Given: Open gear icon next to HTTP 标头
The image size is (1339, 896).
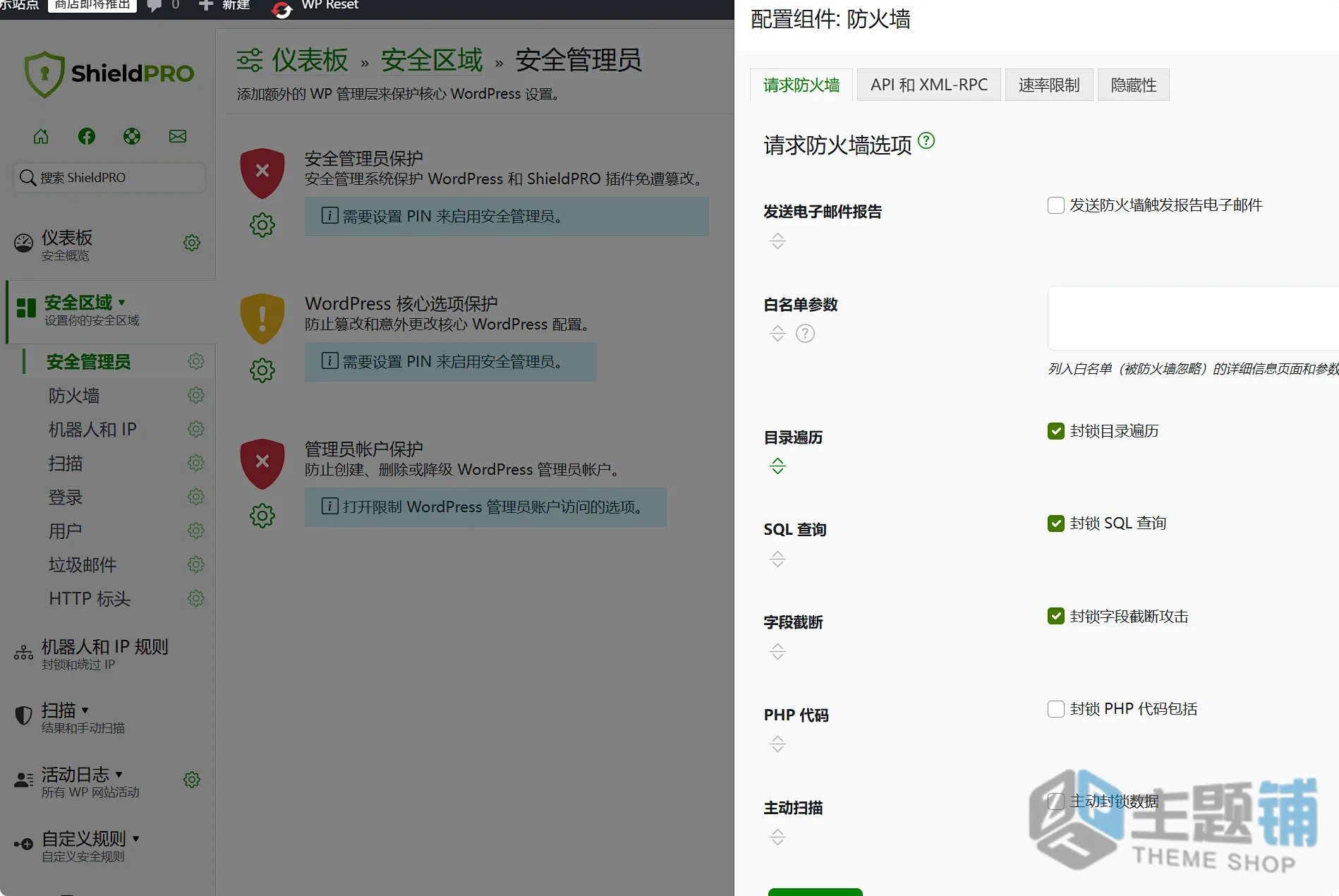Looking at the screenshot, I should (196, 598).
